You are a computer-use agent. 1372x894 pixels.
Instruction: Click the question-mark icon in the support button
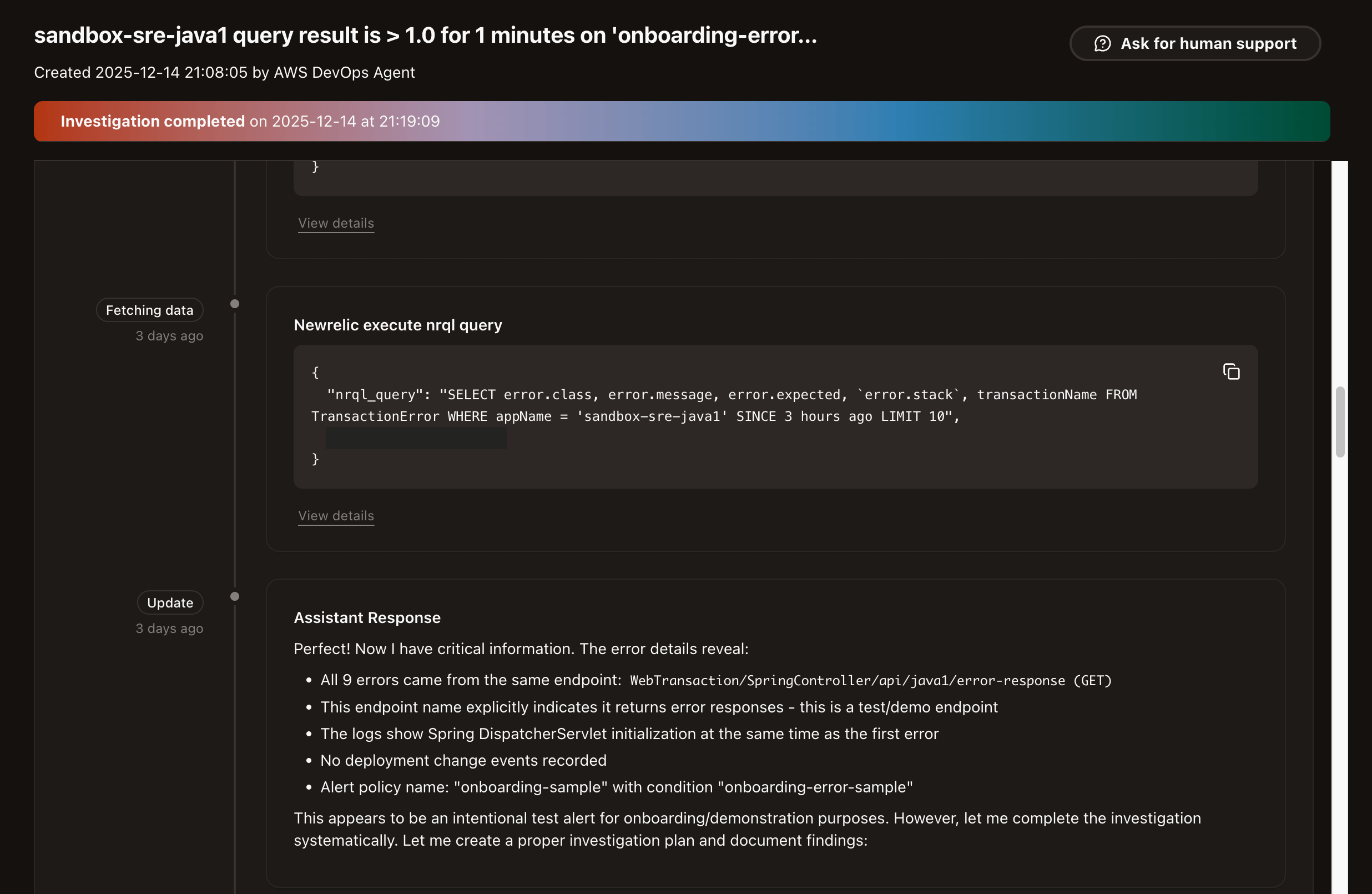click(1103, 43)
